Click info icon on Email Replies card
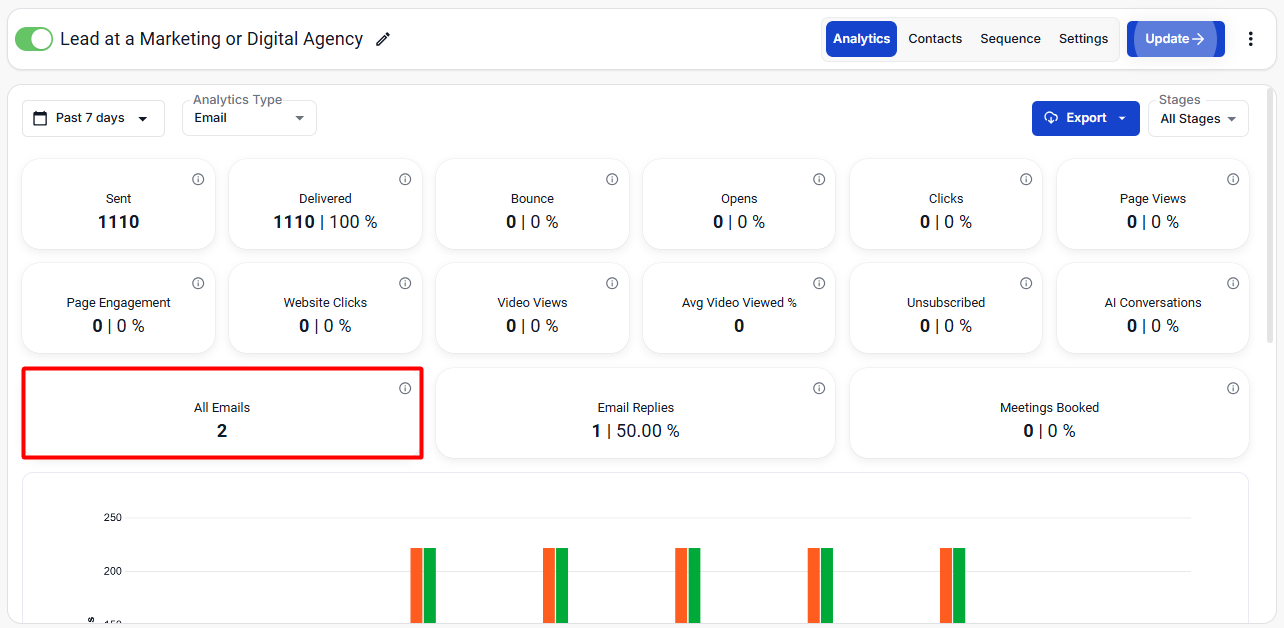 [x=819, y=388]
